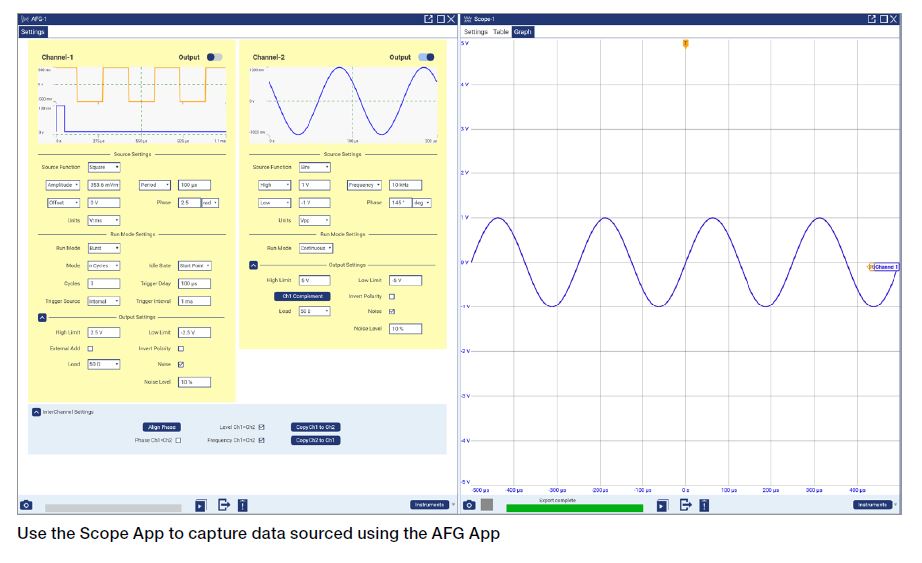Turn on Channel-1 Output switch
The width and height of the screenshot is (922, 563).
click(214, 58)
